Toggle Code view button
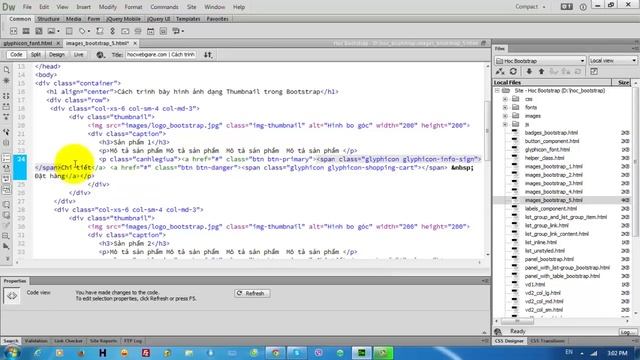This screenshot has height=360, width=640. point(16,55)
